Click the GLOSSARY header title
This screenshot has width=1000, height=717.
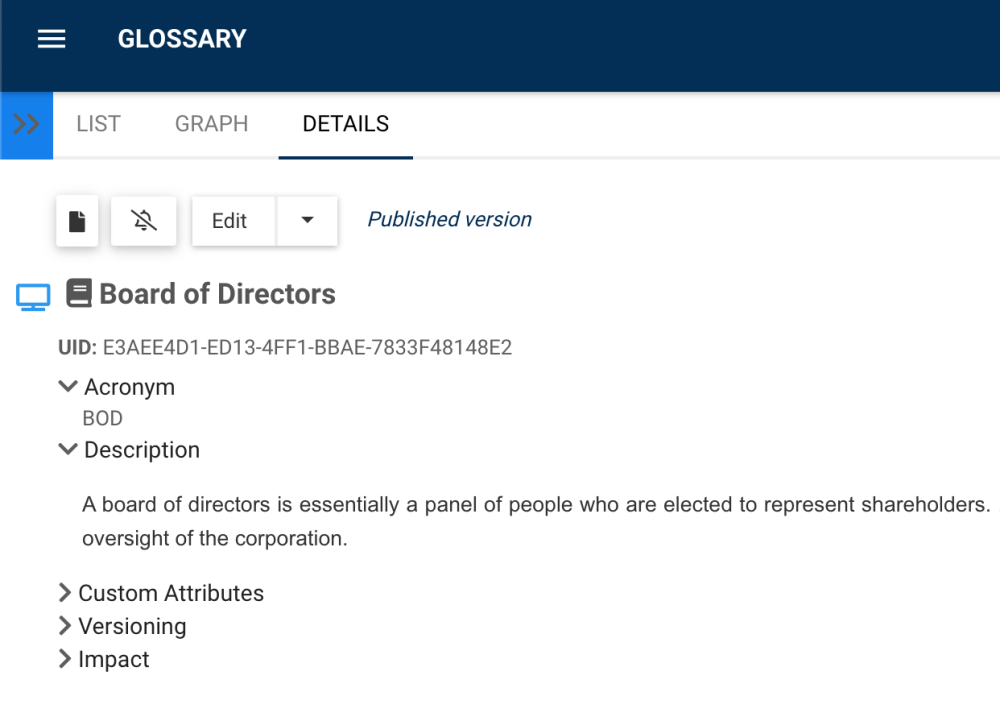(182, 39)
